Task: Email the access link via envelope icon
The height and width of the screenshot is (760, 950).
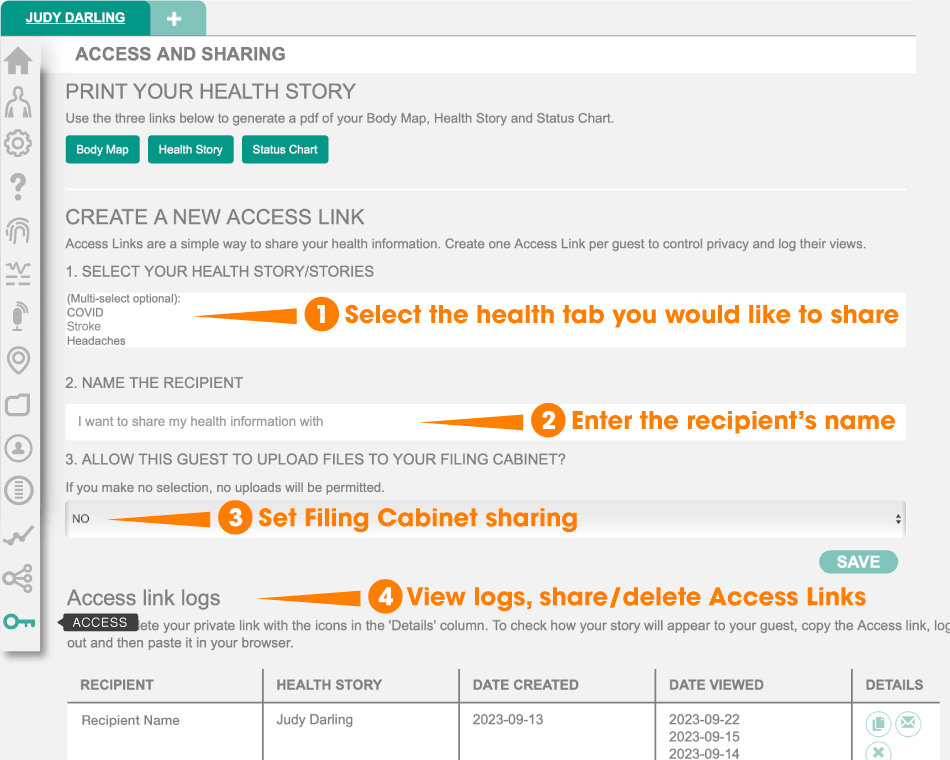Action: pyautogui.click(x=908, y=723)
